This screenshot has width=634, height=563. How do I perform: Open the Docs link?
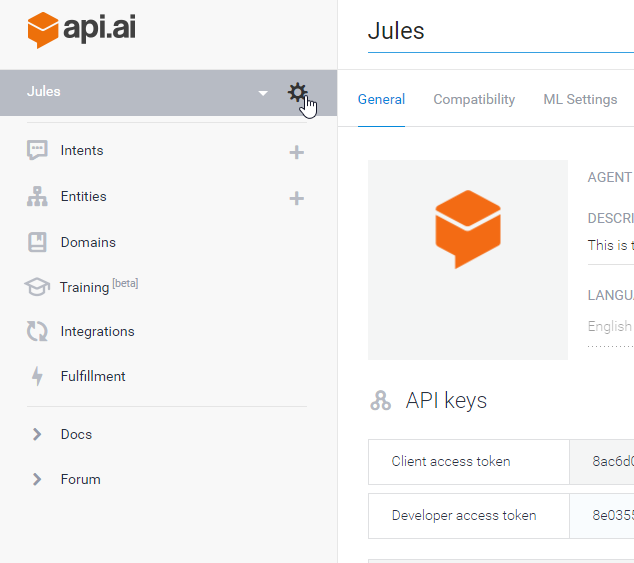76,434
